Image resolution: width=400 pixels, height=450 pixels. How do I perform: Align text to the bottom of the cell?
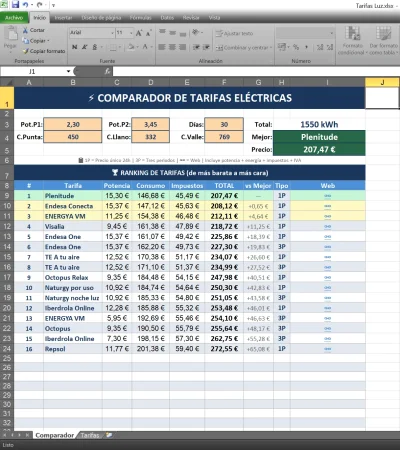click(x=183, y=33)
